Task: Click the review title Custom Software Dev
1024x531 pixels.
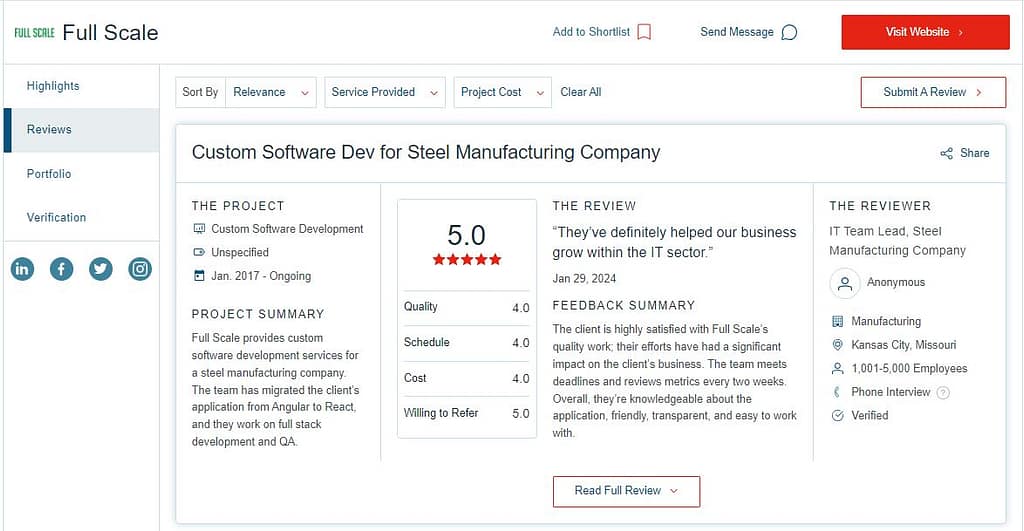Action: point(426,152)
